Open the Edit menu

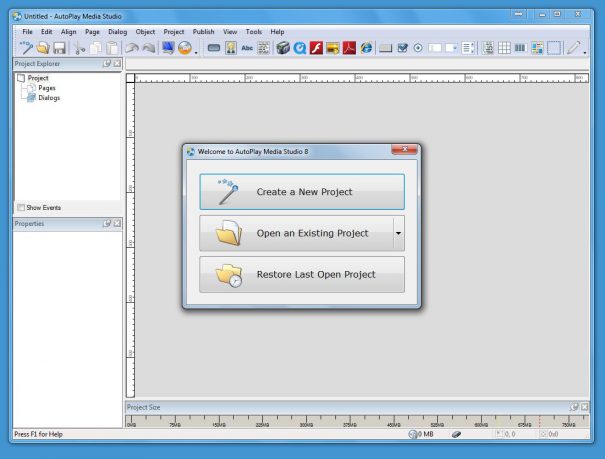47,32
